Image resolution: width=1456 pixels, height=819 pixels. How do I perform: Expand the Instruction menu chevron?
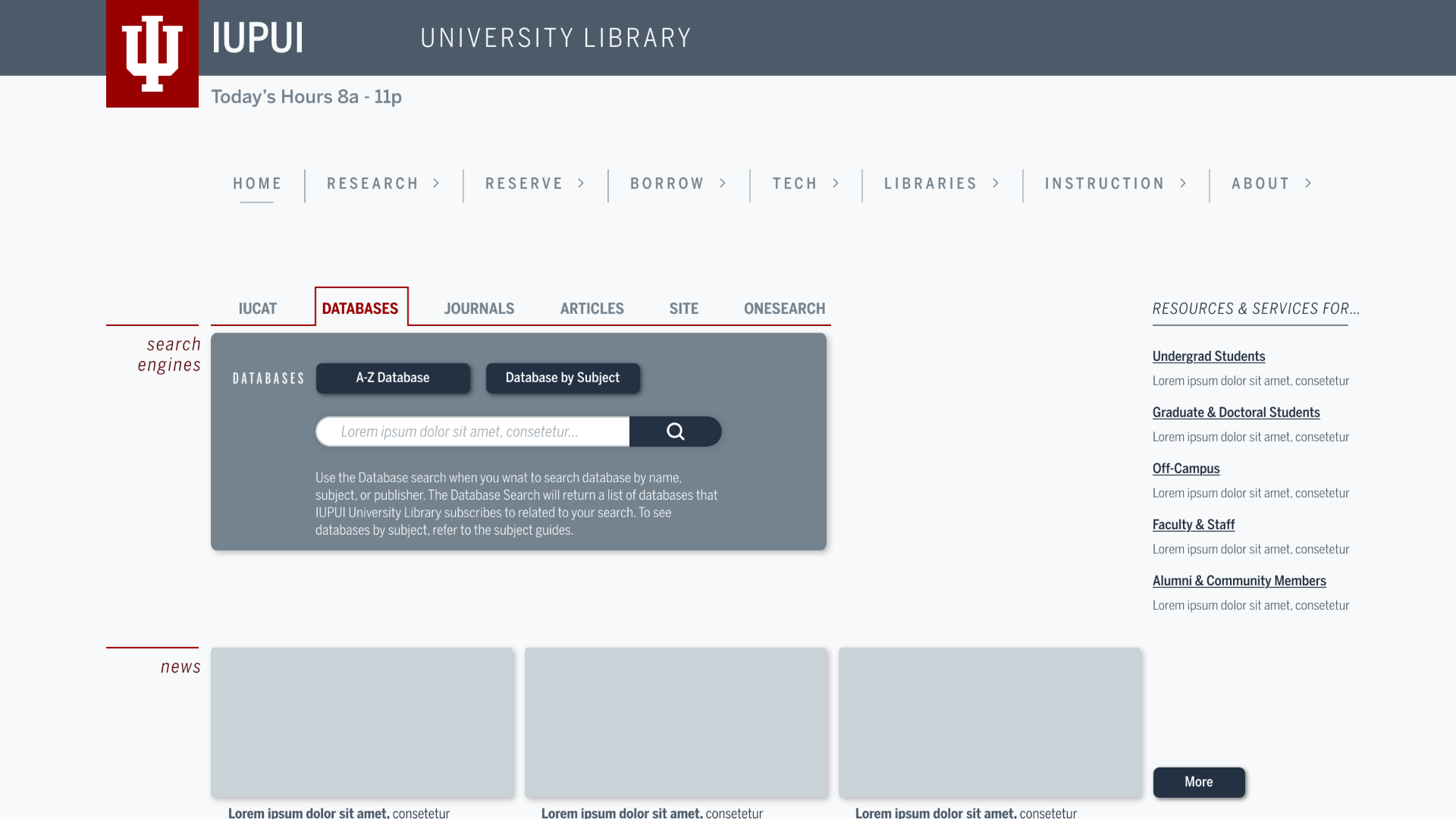1184,184
